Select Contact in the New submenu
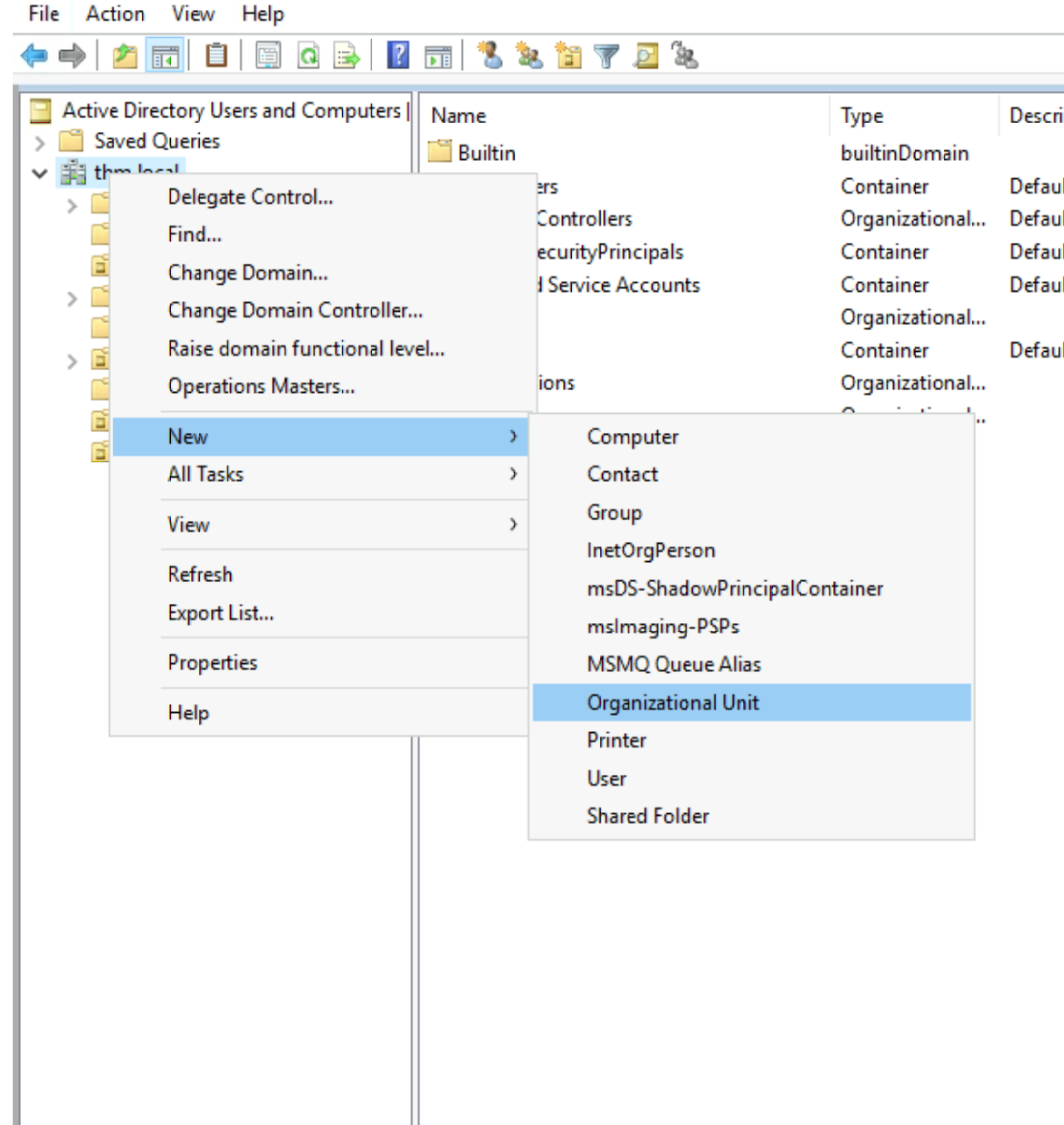 [x=751, y=474]
